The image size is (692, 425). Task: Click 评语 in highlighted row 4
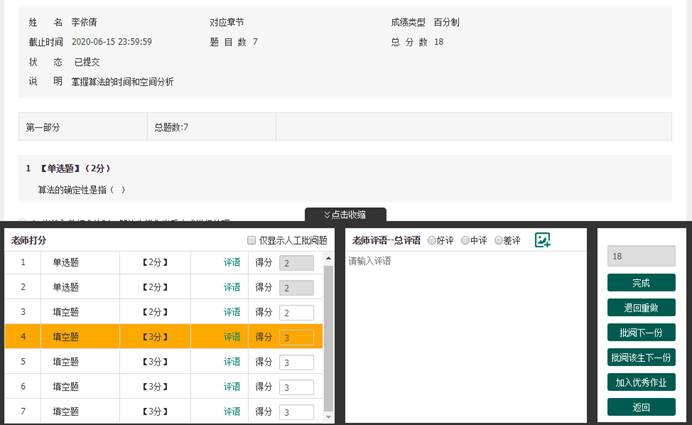(232, 337)
